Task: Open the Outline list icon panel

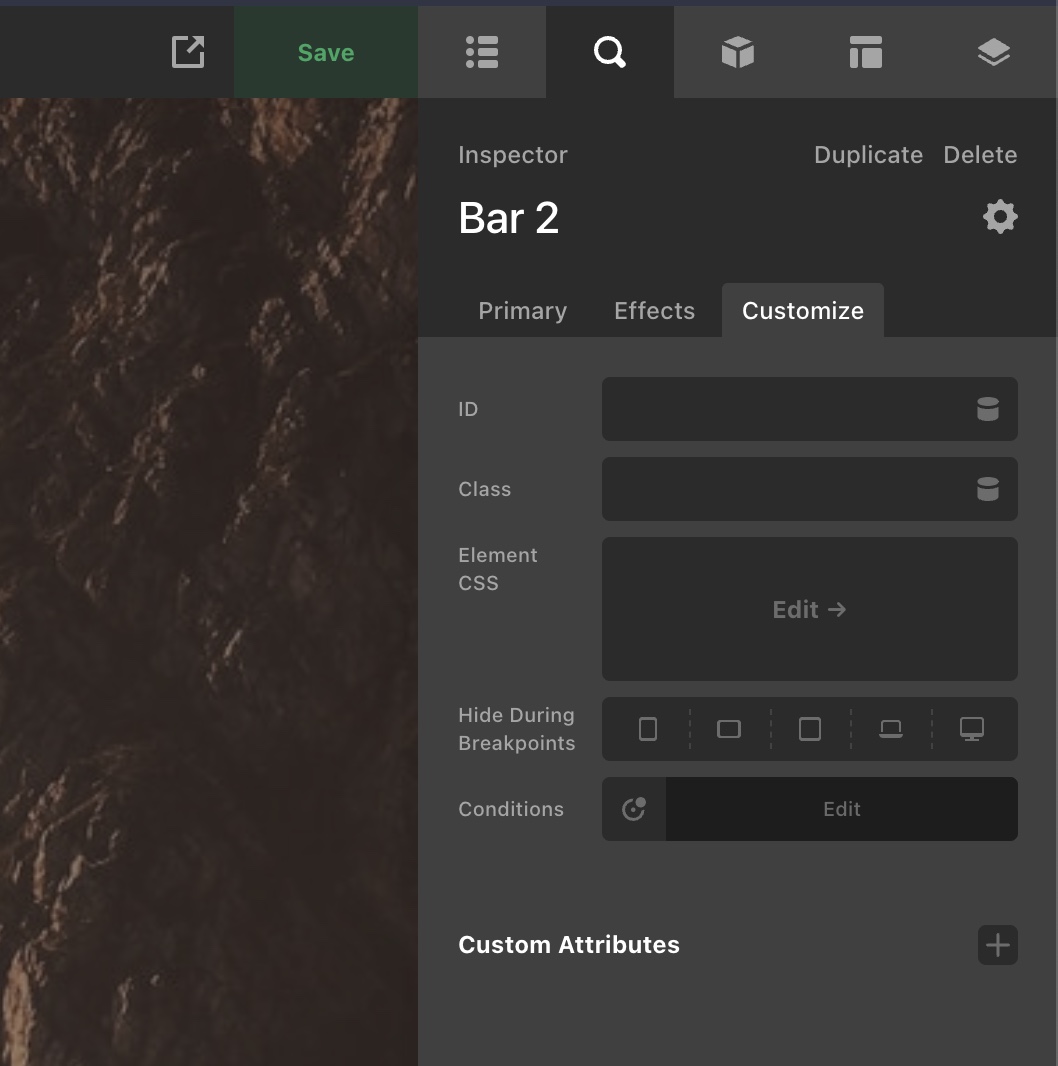Action: point(482,53)
